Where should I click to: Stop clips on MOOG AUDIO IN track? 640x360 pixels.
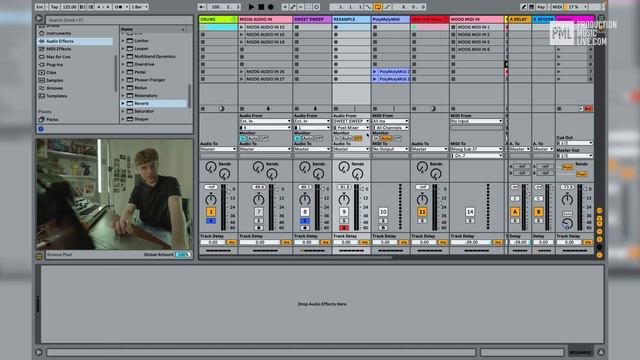tap(242, 109)
